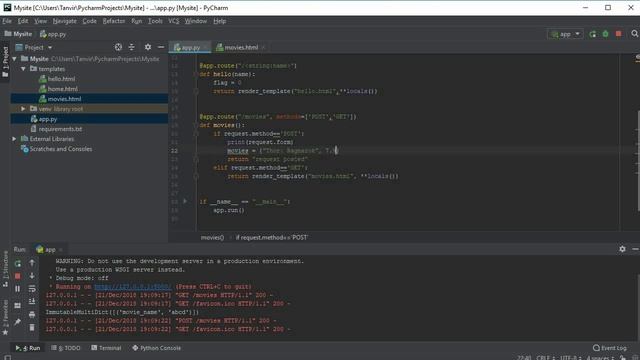This screenshot has height=360, width=640.
Task: Collapse the Mysite root folder
Action: (15, 59)
